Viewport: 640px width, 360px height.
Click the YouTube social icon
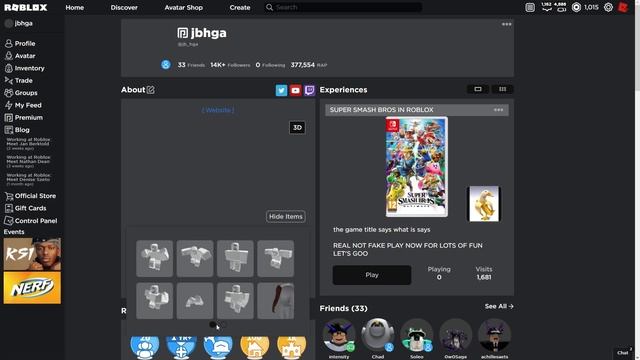pyautogui.click(x=296, y=90)
